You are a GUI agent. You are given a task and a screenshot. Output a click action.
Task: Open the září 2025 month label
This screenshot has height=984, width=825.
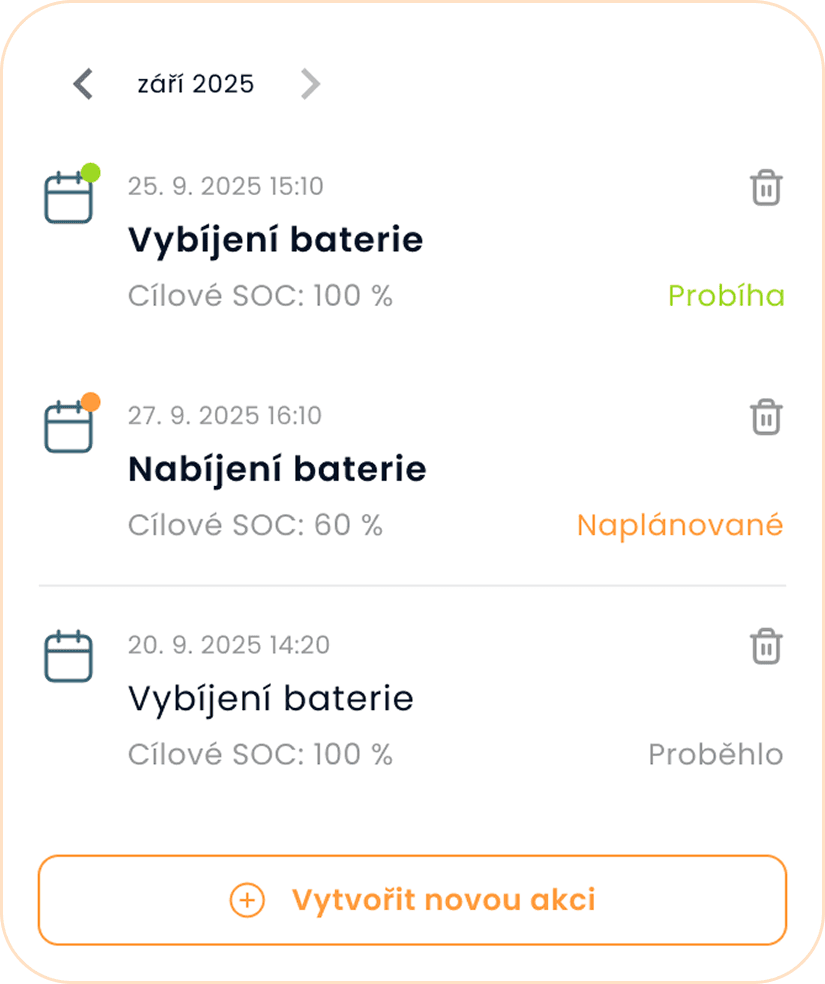196,84
